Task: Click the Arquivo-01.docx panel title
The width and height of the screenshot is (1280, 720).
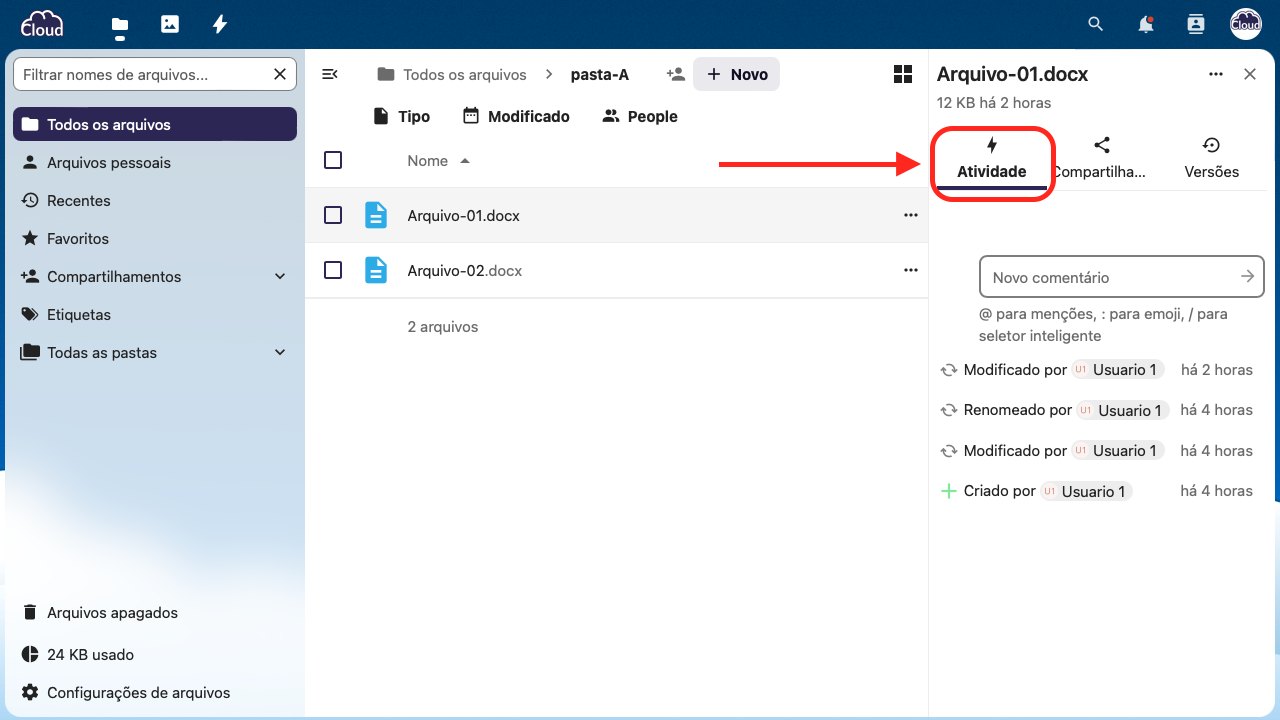Action: tap(1012, 74)
